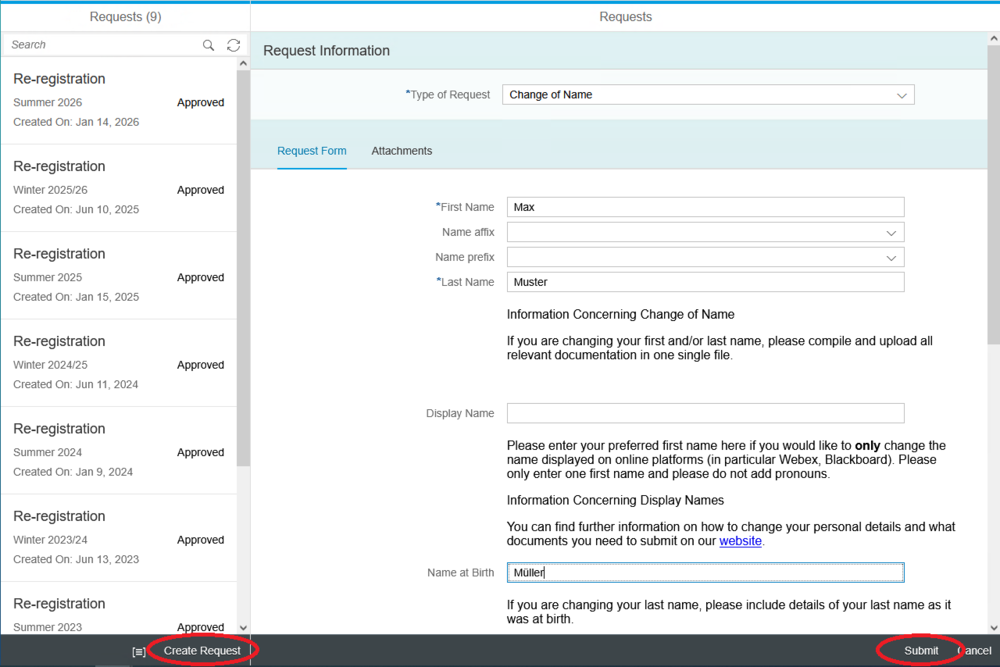Select the Summer 2024 re-registration request
Screen dimensions: 1000x667
(119, 450)
